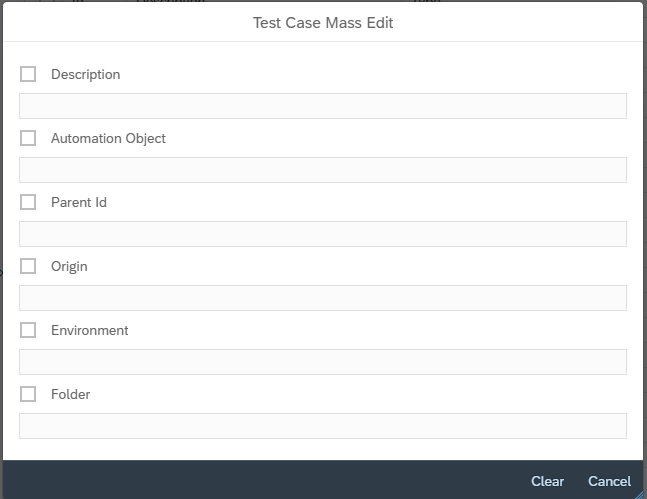Click the dialog resize handle in the corner
Screen dimensions: 647x499
tap(640, 493)
